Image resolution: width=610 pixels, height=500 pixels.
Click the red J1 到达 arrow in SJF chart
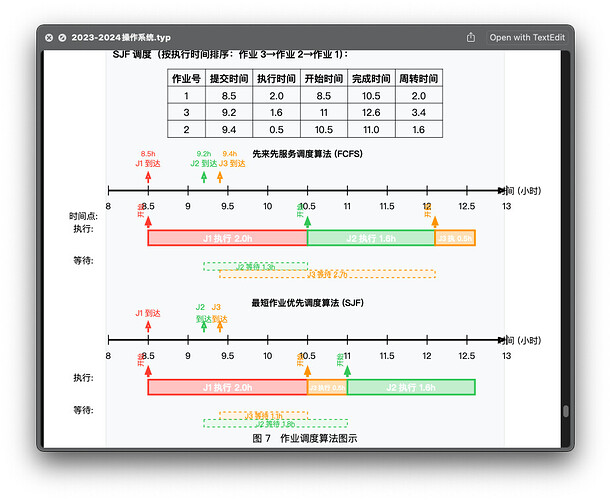point(148,325)
